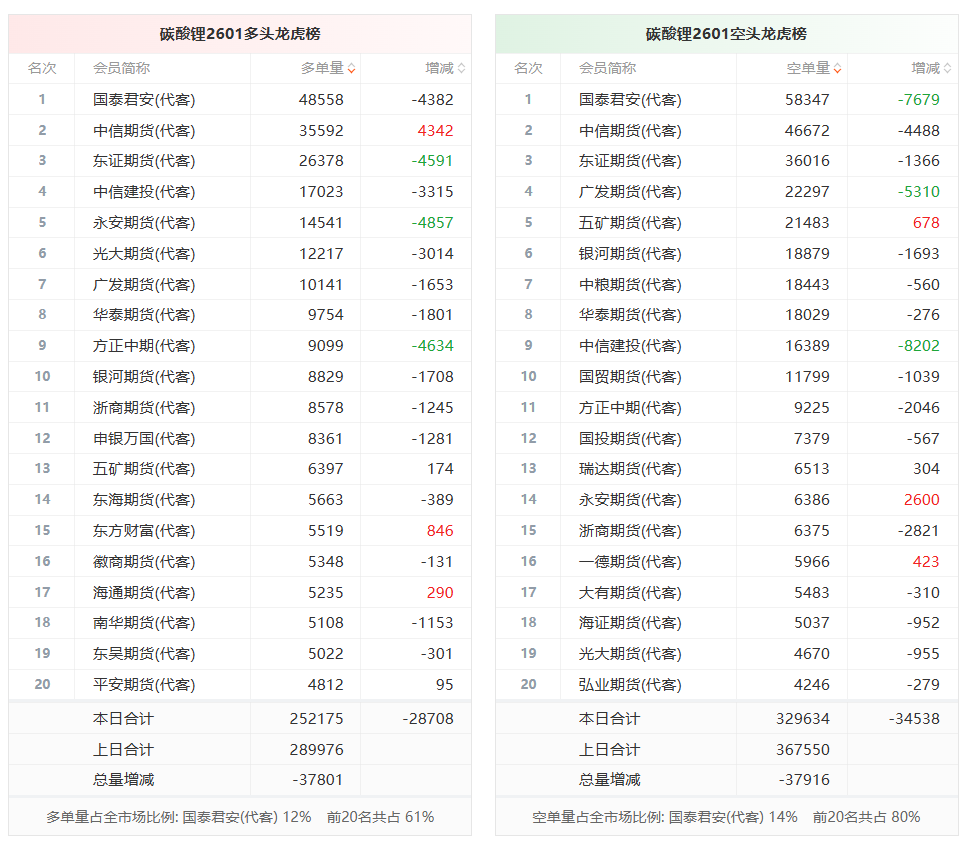Click green change value -4857
The height and width of the screenshot is (846, 973).
(x=433, y=222)
